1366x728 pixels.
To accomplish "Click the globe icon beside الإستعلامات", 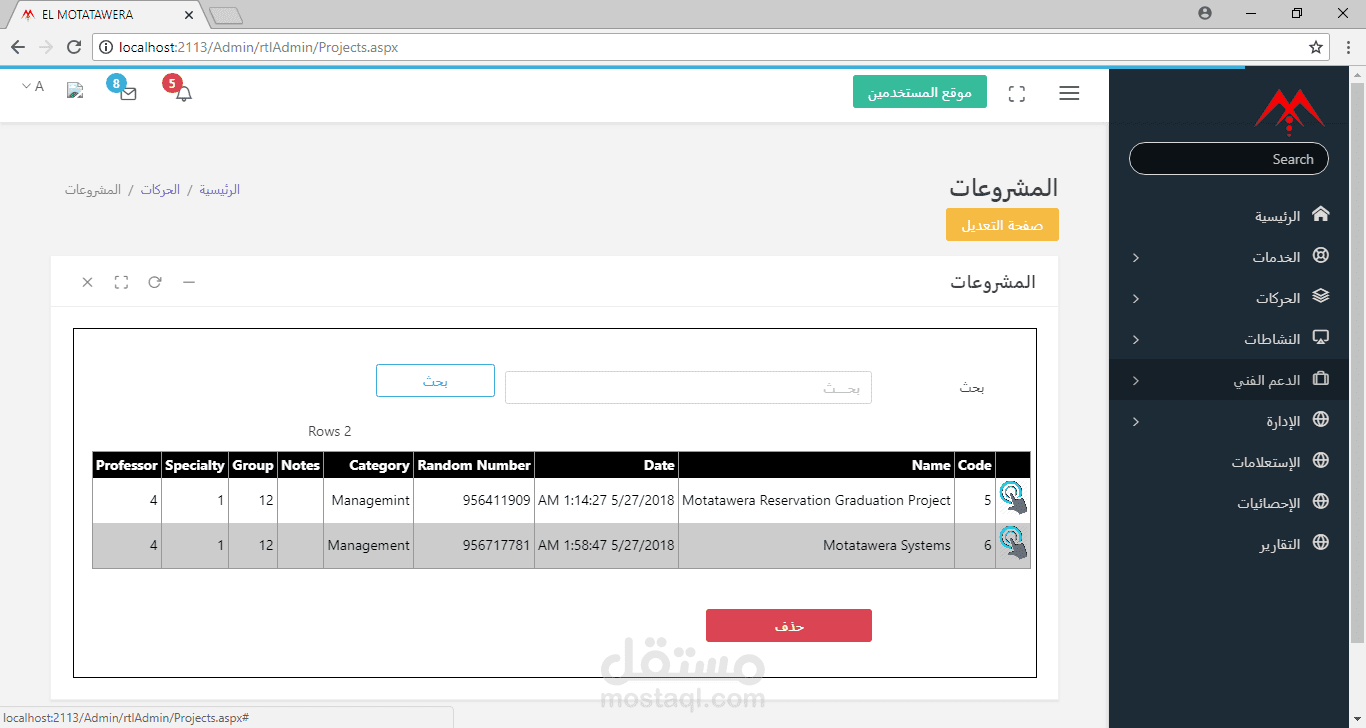I will (1321, 460).
